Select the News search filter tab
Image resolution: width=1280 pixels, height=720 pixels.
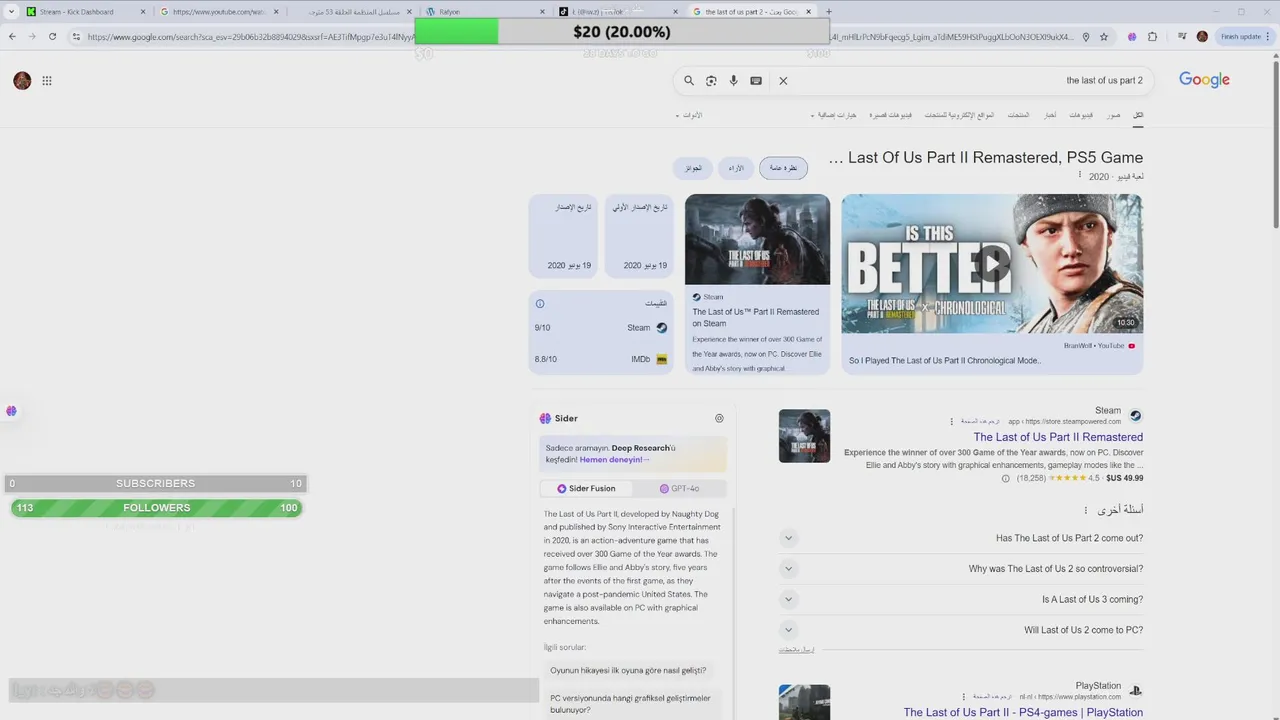pyautogui.click(x=1050, y=115)
